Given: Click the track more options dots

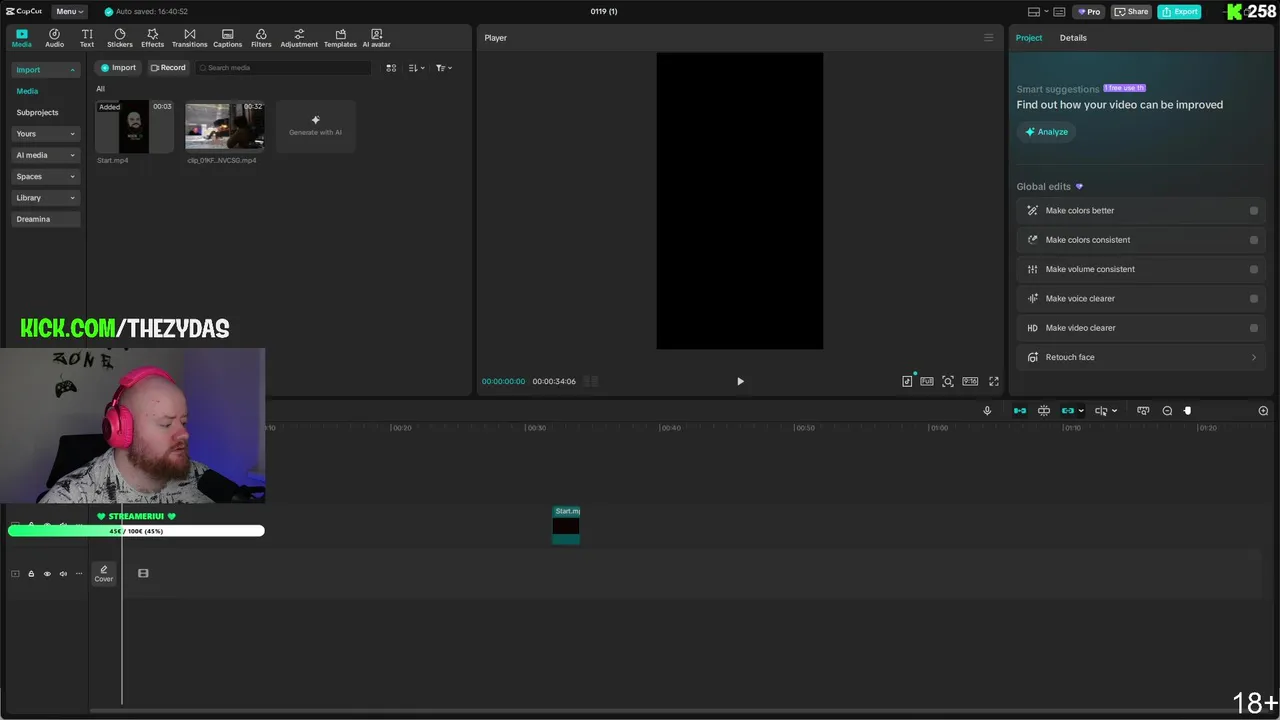Looking at the screenshot, I should tap(79, 574).
